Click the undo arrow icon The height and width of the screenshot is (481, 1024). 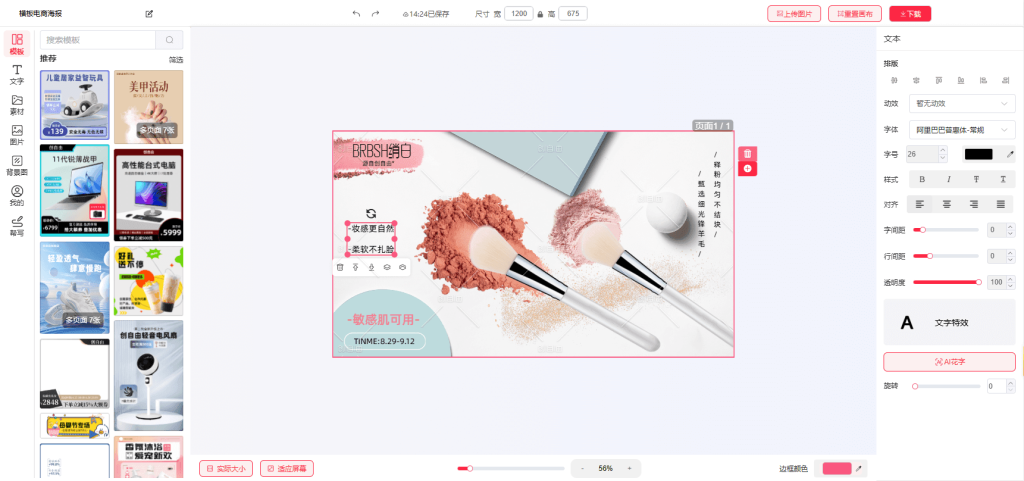pos(356,14)
